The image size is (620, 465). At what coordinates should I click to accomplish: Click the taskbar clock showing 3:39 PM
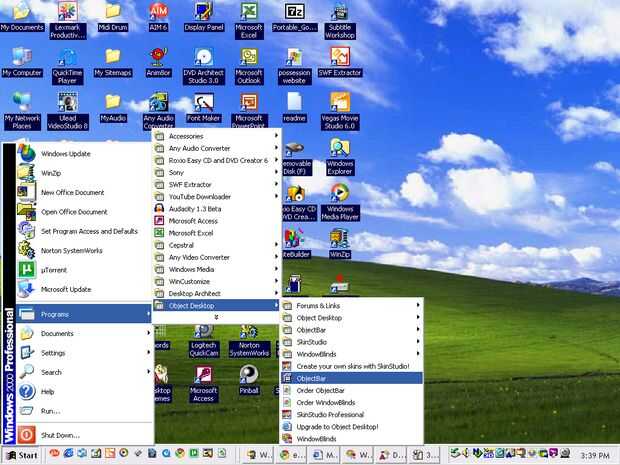click(595, 455)
